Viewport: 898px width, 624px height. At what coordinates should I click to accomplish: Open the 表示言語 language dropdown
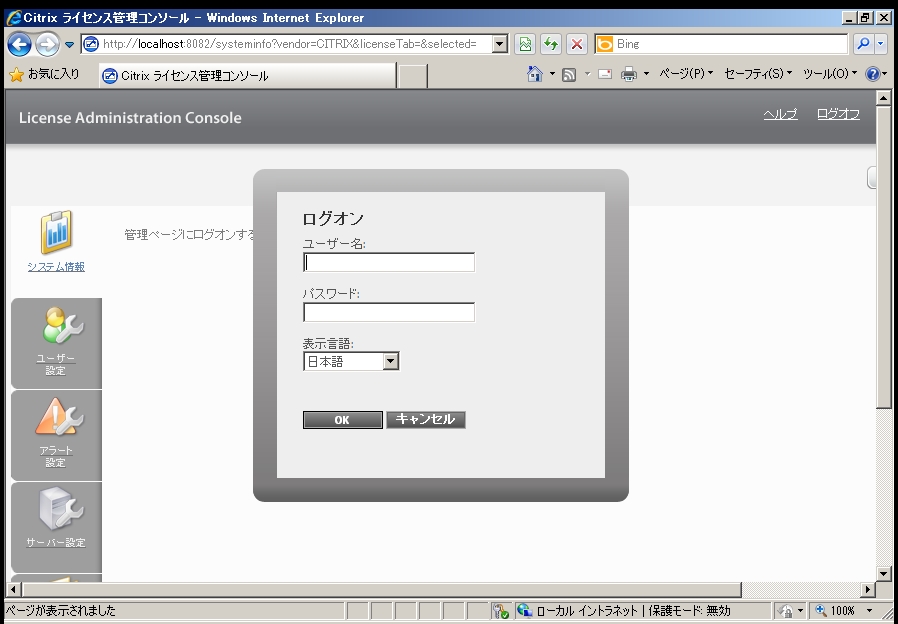(390, 361)
